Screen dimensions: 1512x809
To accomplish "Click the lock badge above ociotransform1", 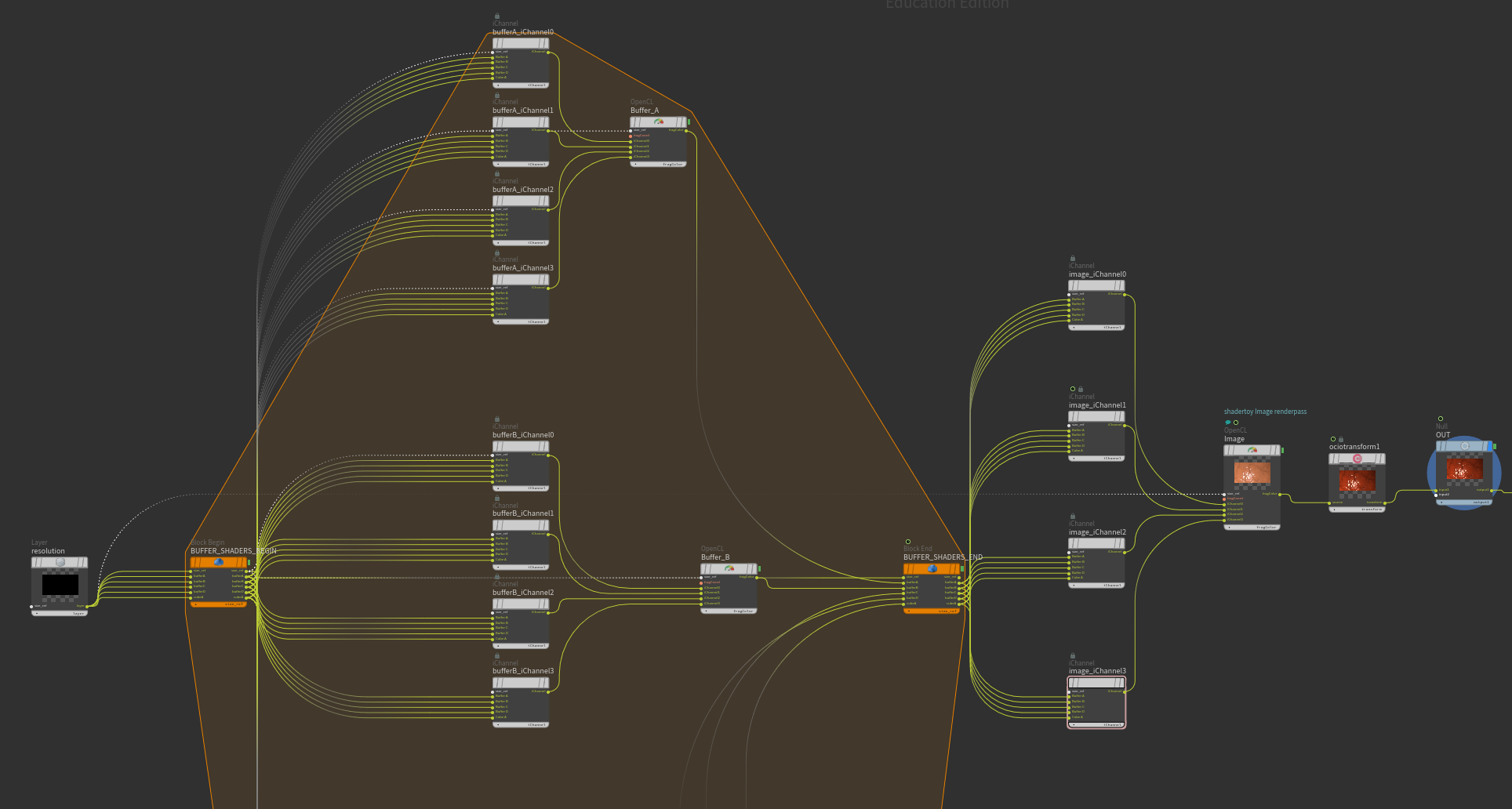I will pyautogui.click(x=1341, y=439).
